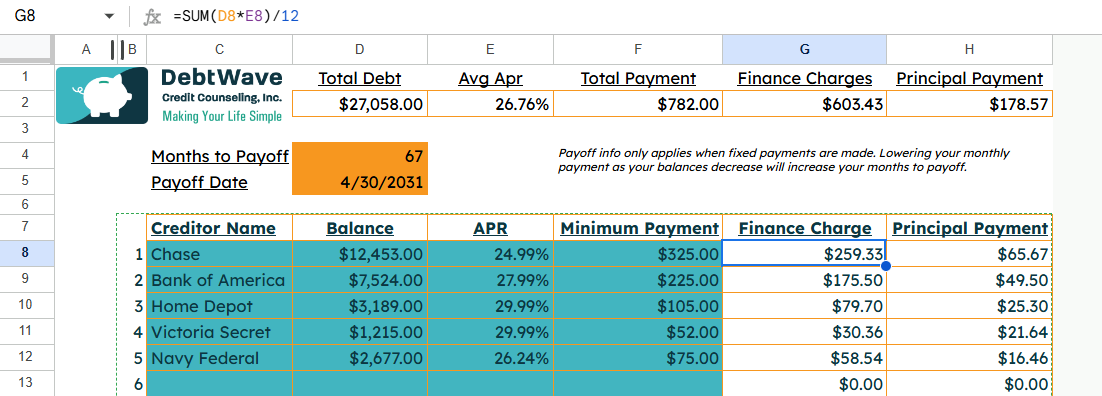
Task: Select column H header
Action: (969, 49)
